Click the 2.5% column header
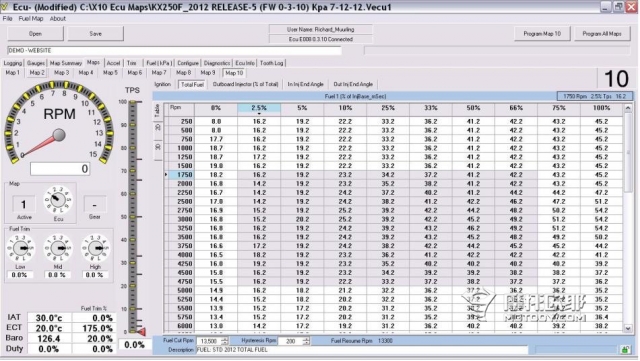640x361 pixels. pyautogui.click(x=259, y=109)
